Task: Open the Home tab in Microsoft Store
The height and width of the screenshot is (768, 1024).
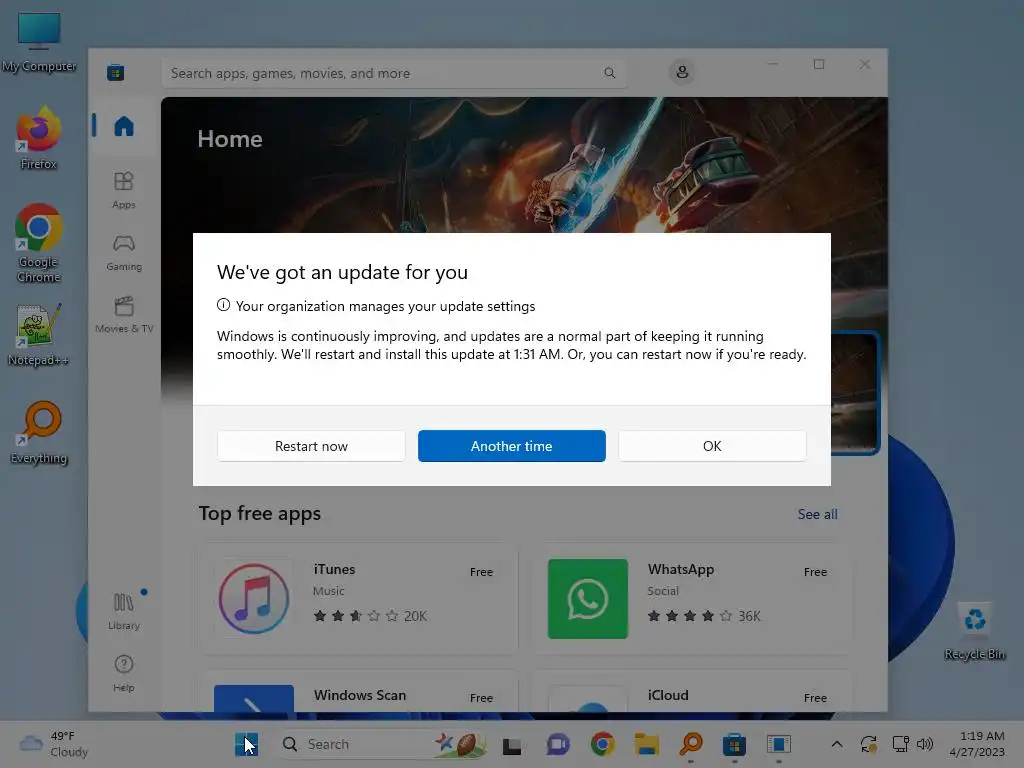Action: [123, 125]
